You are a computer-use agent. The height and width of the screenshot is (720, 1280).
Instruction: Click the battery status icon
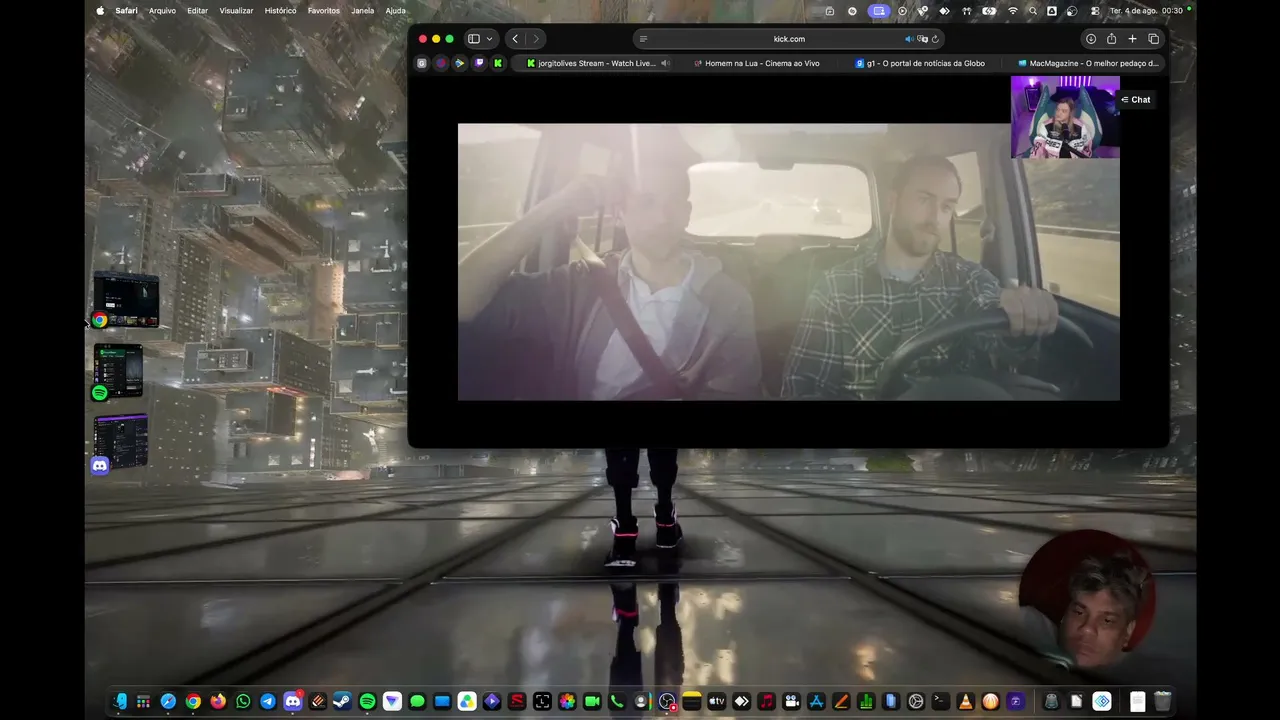tap(989, 11)
